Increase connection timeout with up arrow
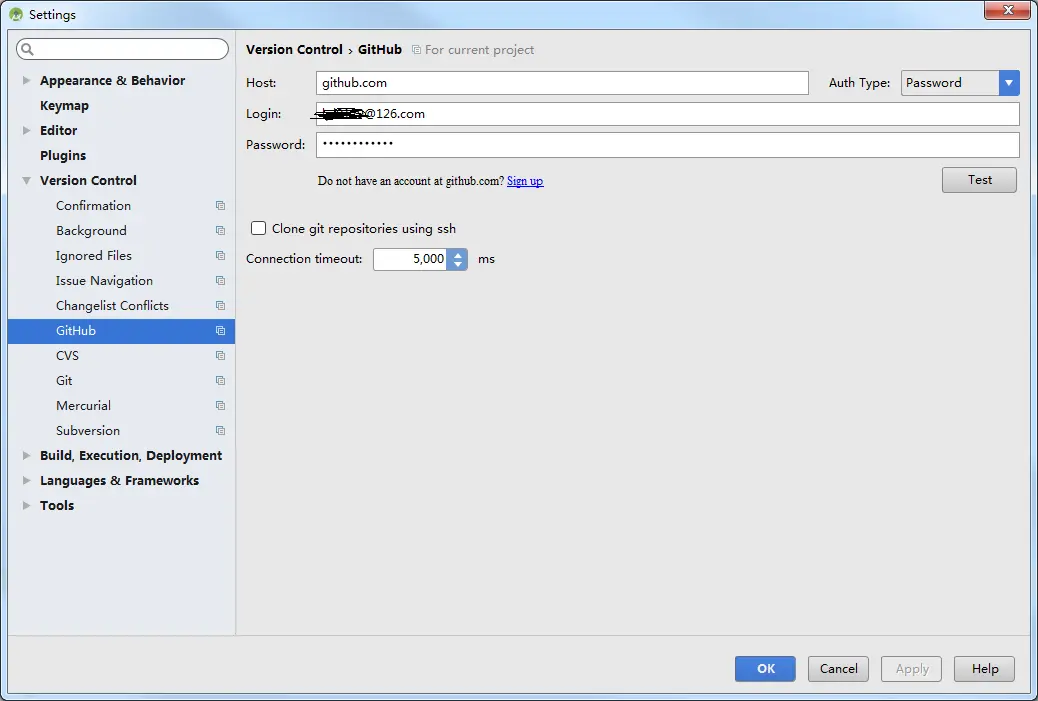This screenshot has width=1038, height=701. point(457,254)
